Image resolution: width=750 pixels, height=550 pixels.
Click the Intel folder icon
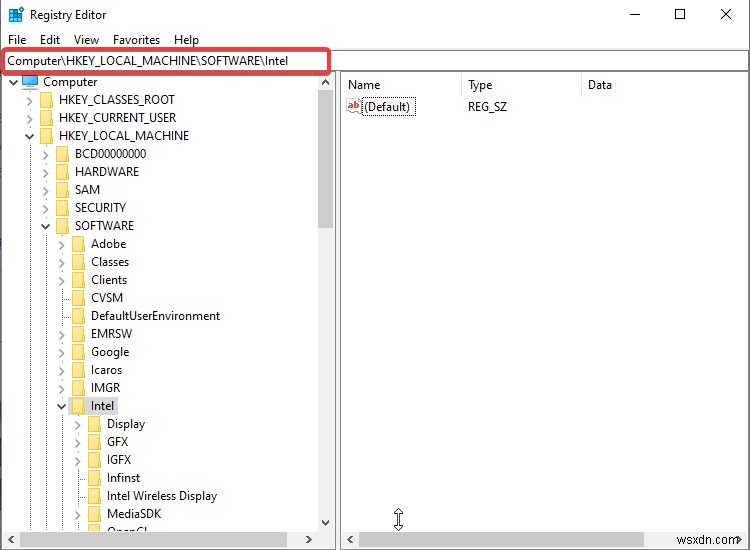78,406
